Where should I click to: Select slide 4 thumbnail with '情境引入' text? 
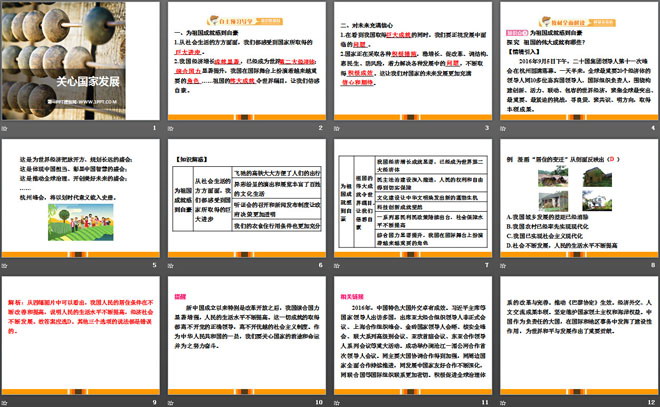pos(579,61)
